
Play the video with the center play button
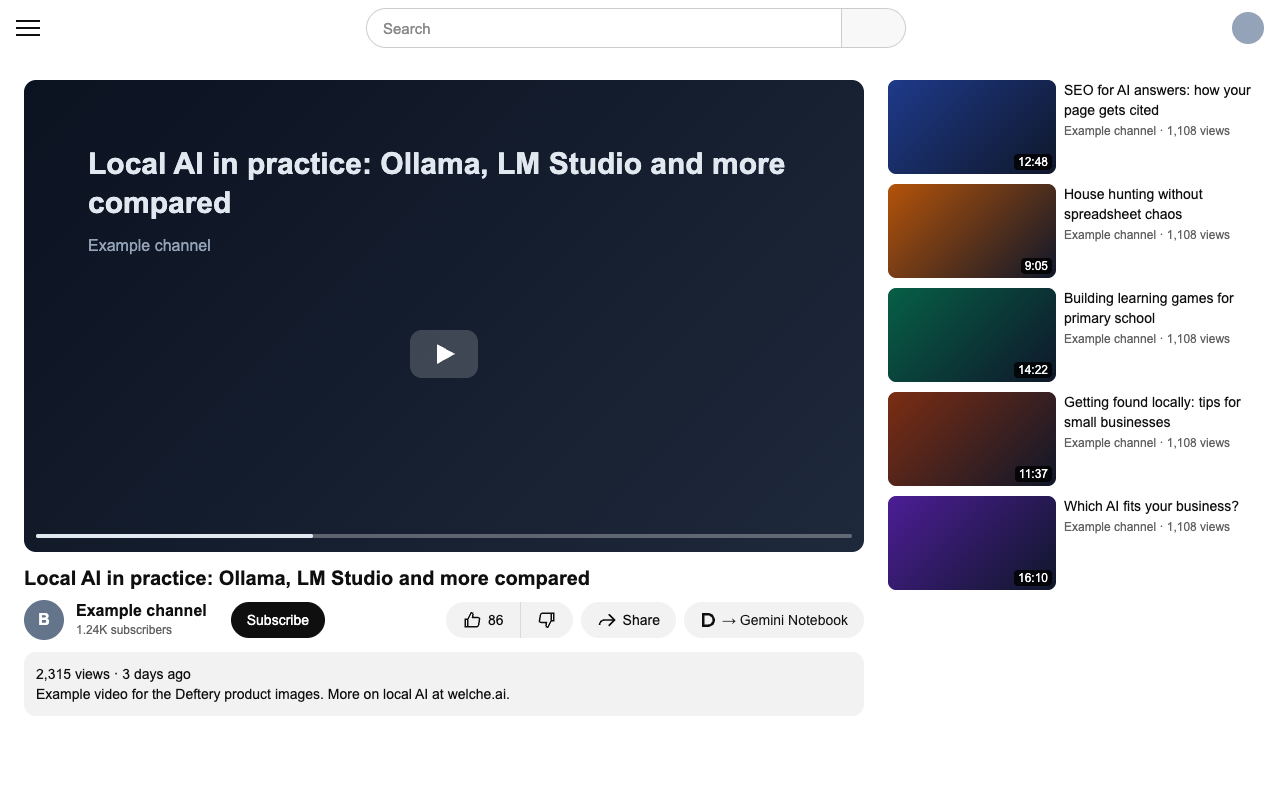tap(444, 354)
